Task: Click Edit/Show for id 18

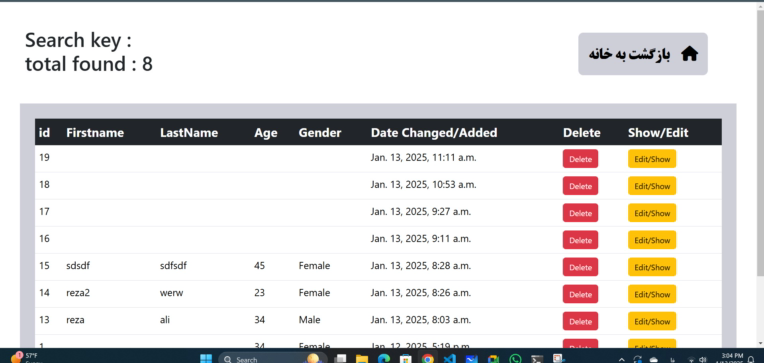Action: click(652, 186)
